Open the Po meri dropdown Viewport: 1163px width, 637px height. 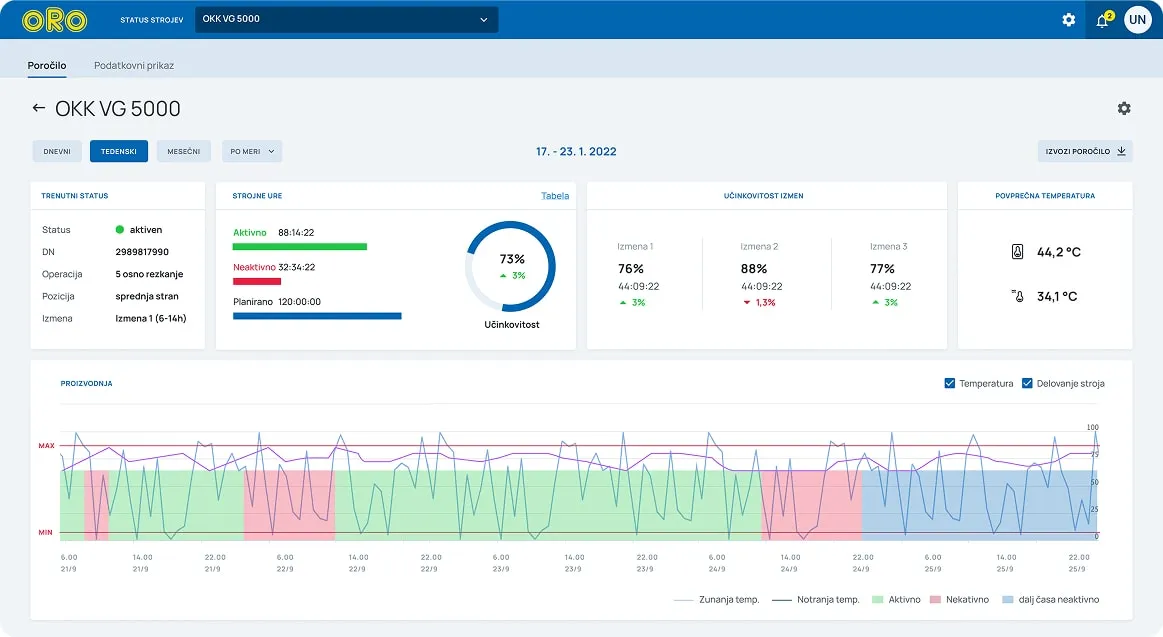(252, 151)
